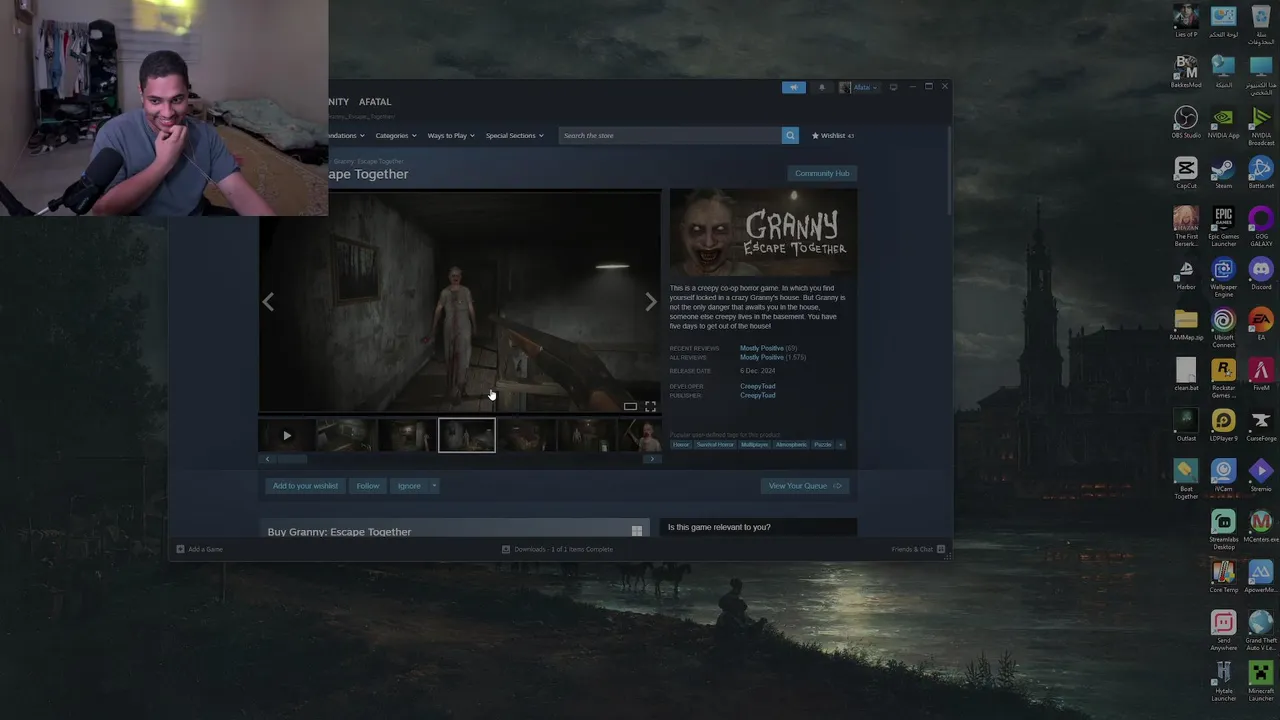Image resolution: width=1280 pixels, height=720 pixels.
Task: Launch Streamlabs Desktop shortcut
Action: (x=1223, y=530)
